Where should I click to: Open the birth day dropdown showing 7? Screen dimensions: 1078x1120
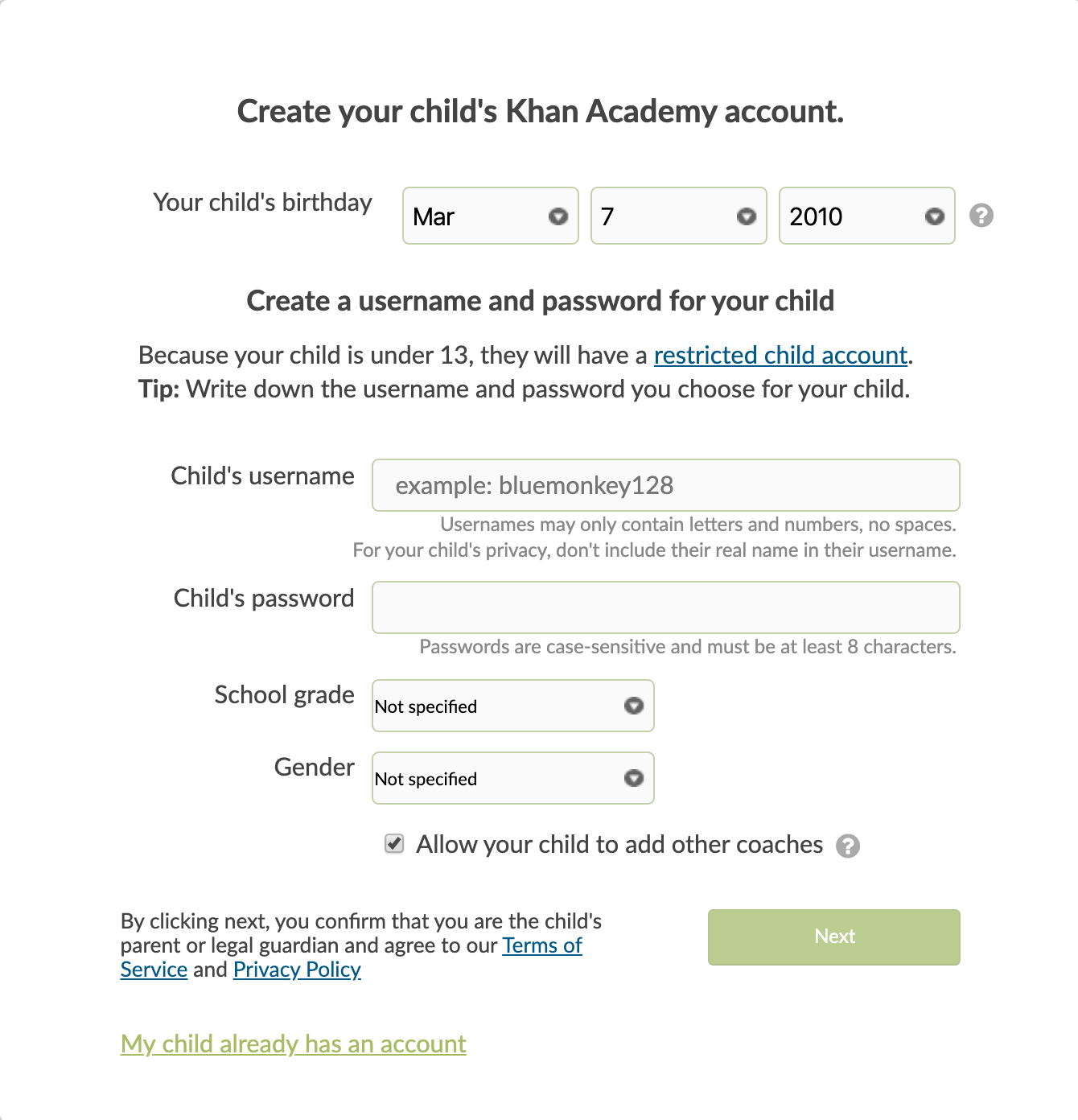[679, 216]
